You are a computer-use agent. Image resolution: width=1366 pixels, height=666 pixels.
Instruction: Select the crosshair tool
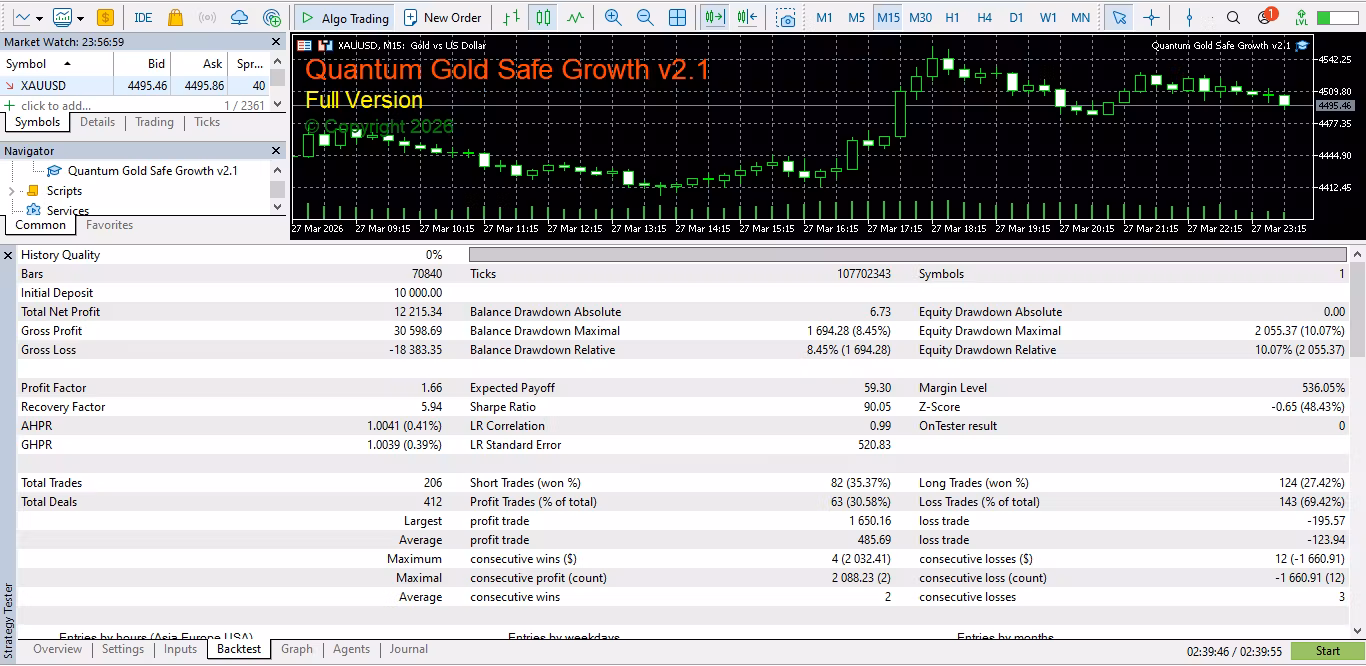coord(1151,18)
